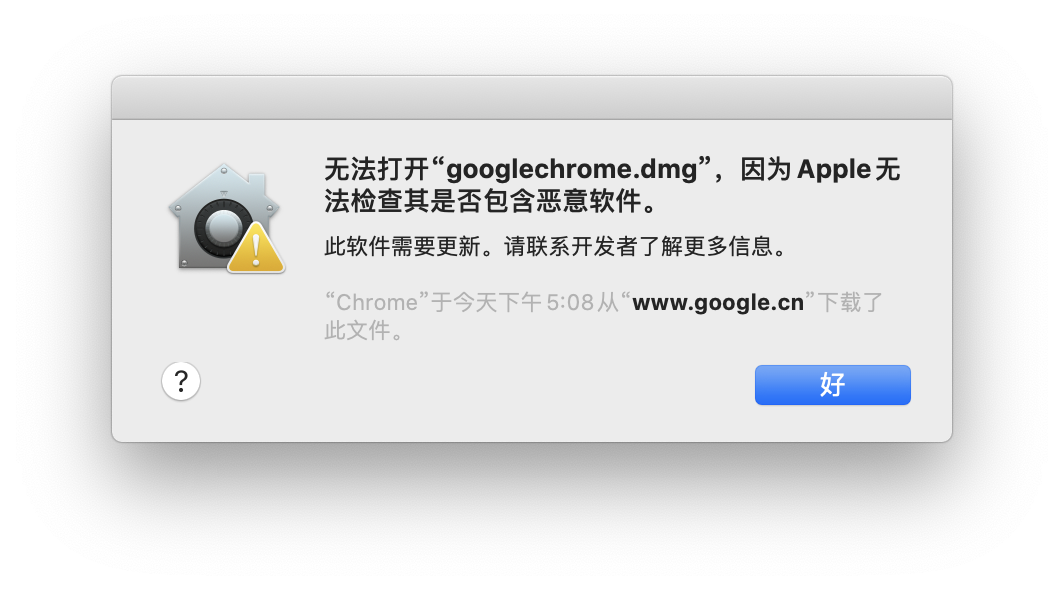
Task: Click the bold www.google.cn text
Action: click(718, 302)
